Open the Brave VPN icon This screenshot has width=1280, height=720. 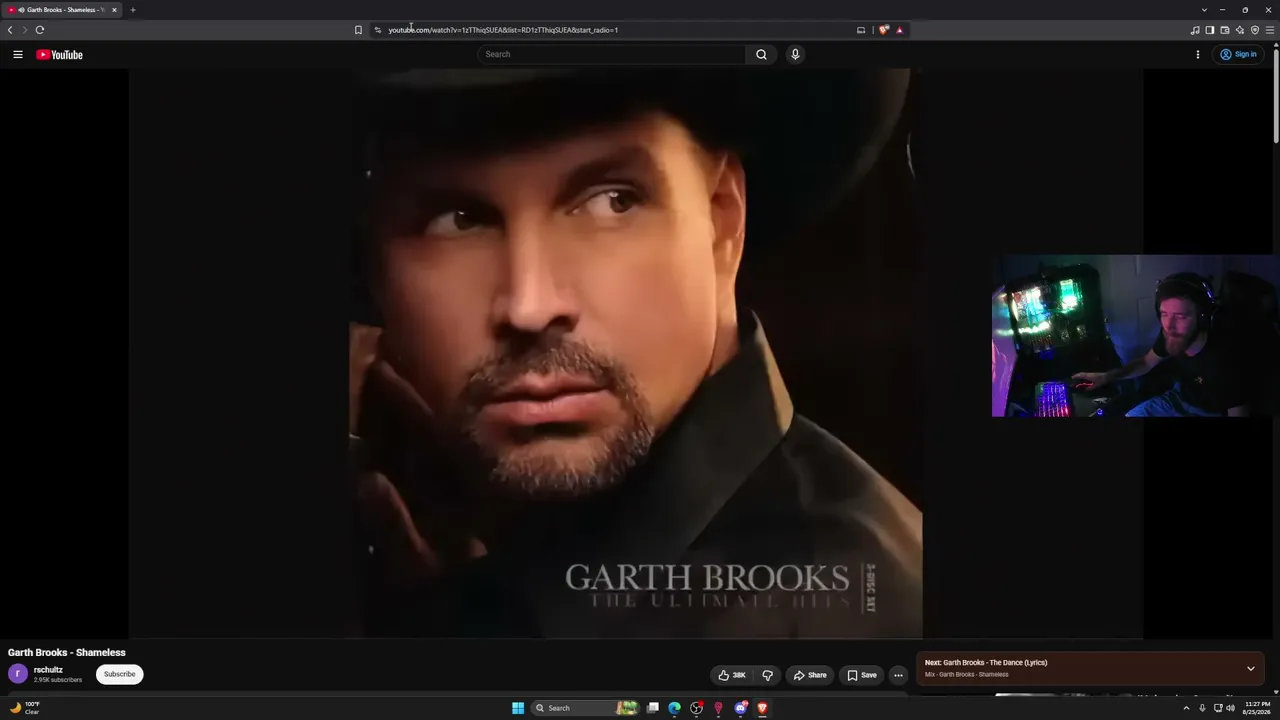1255,30
